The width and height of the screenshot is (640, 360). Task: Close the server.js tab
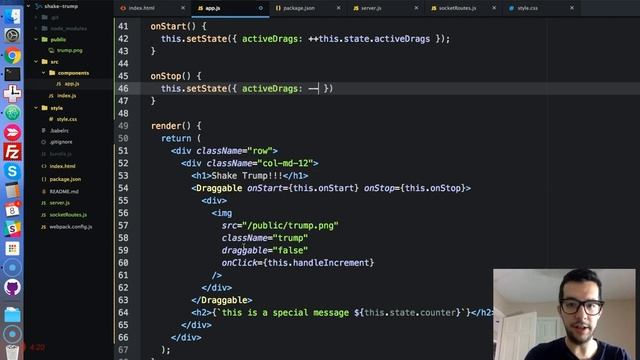coord(416,8)
